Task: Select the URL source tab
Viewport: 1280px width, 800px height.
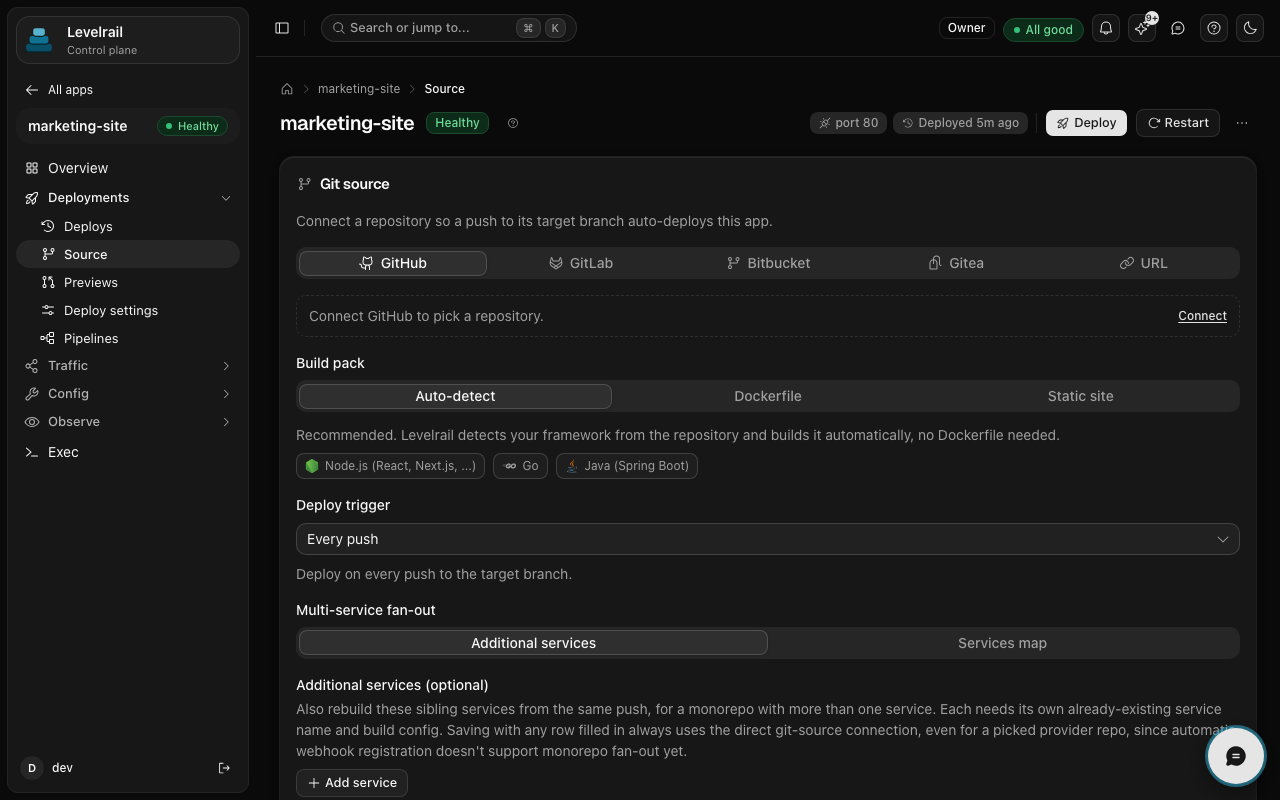Action: [x=1143, y=263]
